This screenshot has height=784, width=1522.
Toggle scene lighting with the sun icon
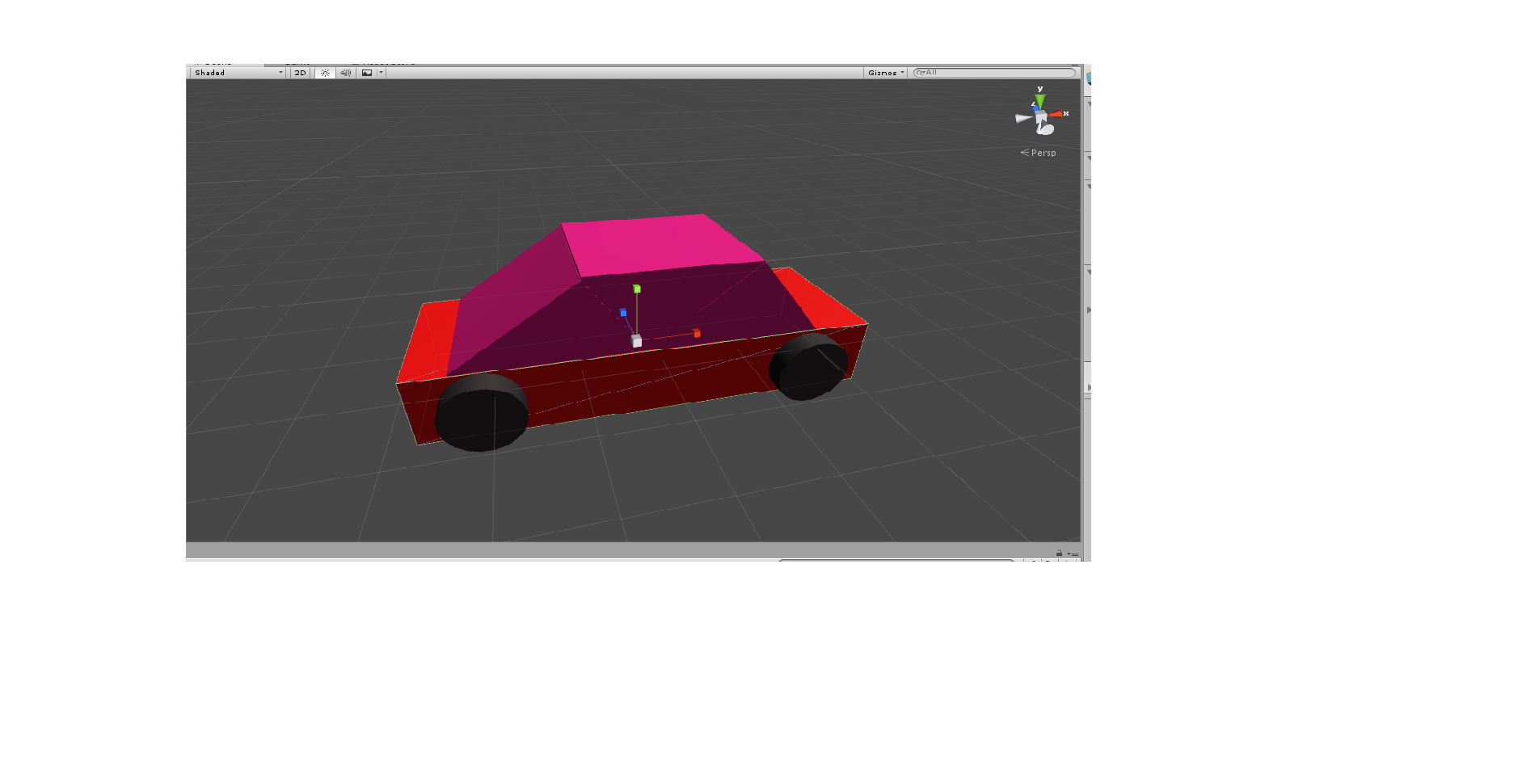point(325,73)
